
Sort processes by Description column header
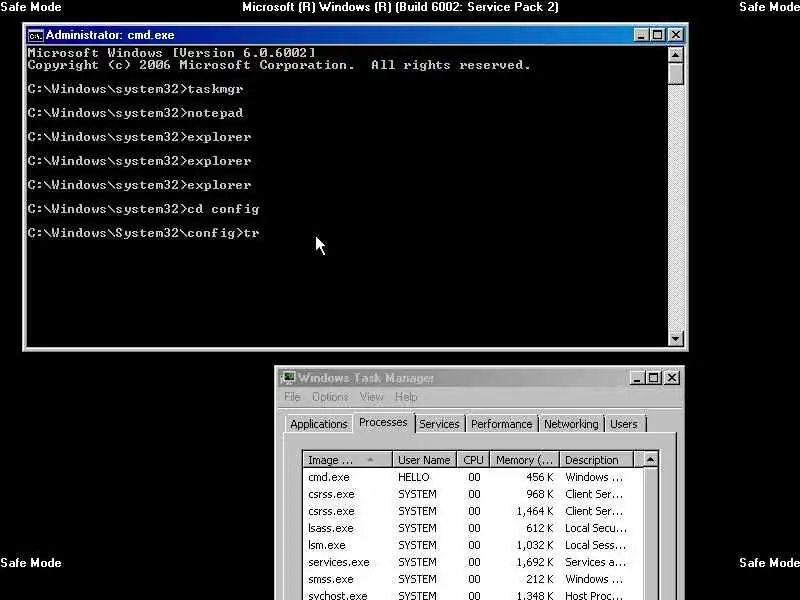[596, 460]
